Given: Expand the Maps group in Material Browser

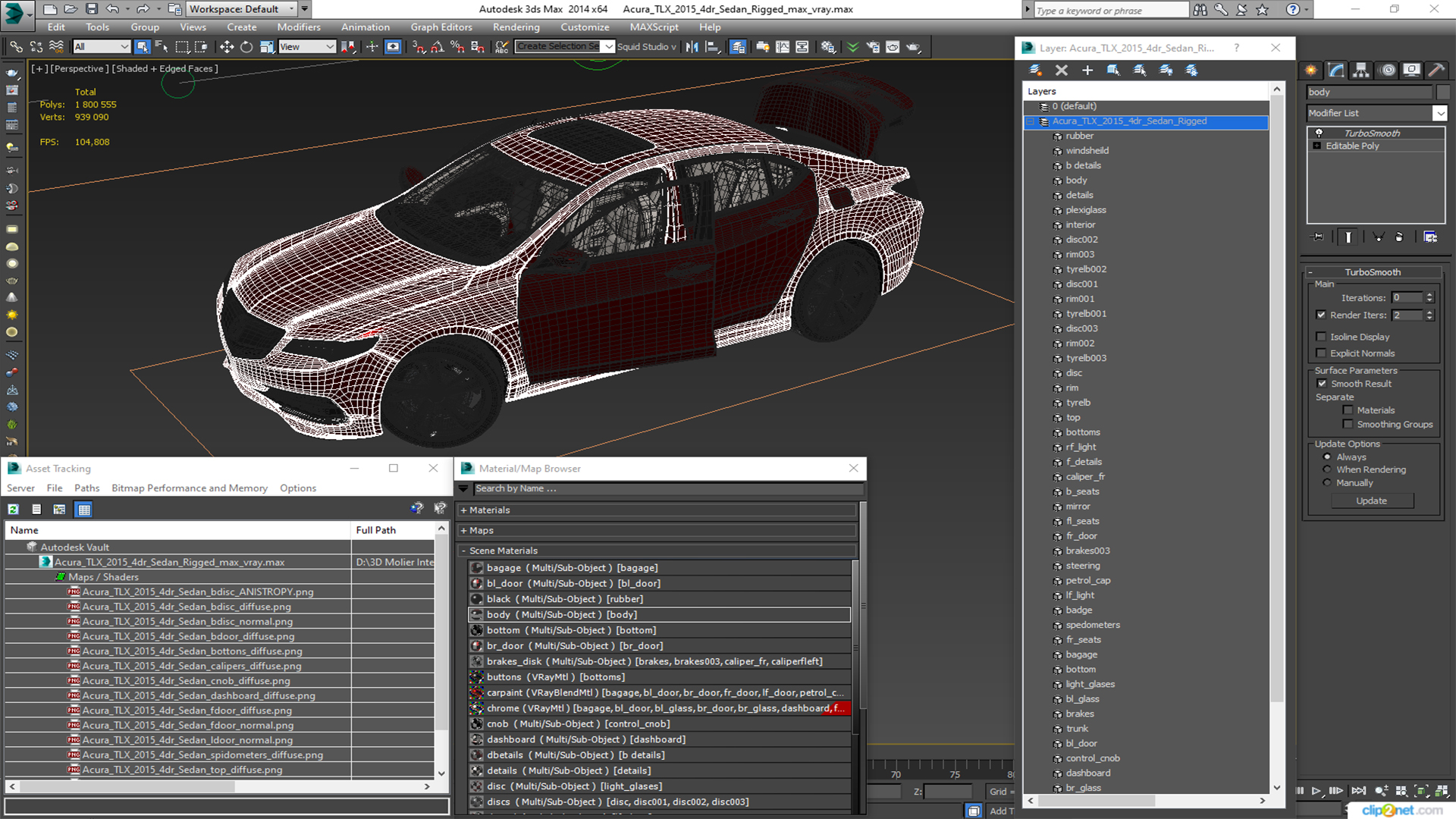Looking at the screenshot, I should coord(463,531).
